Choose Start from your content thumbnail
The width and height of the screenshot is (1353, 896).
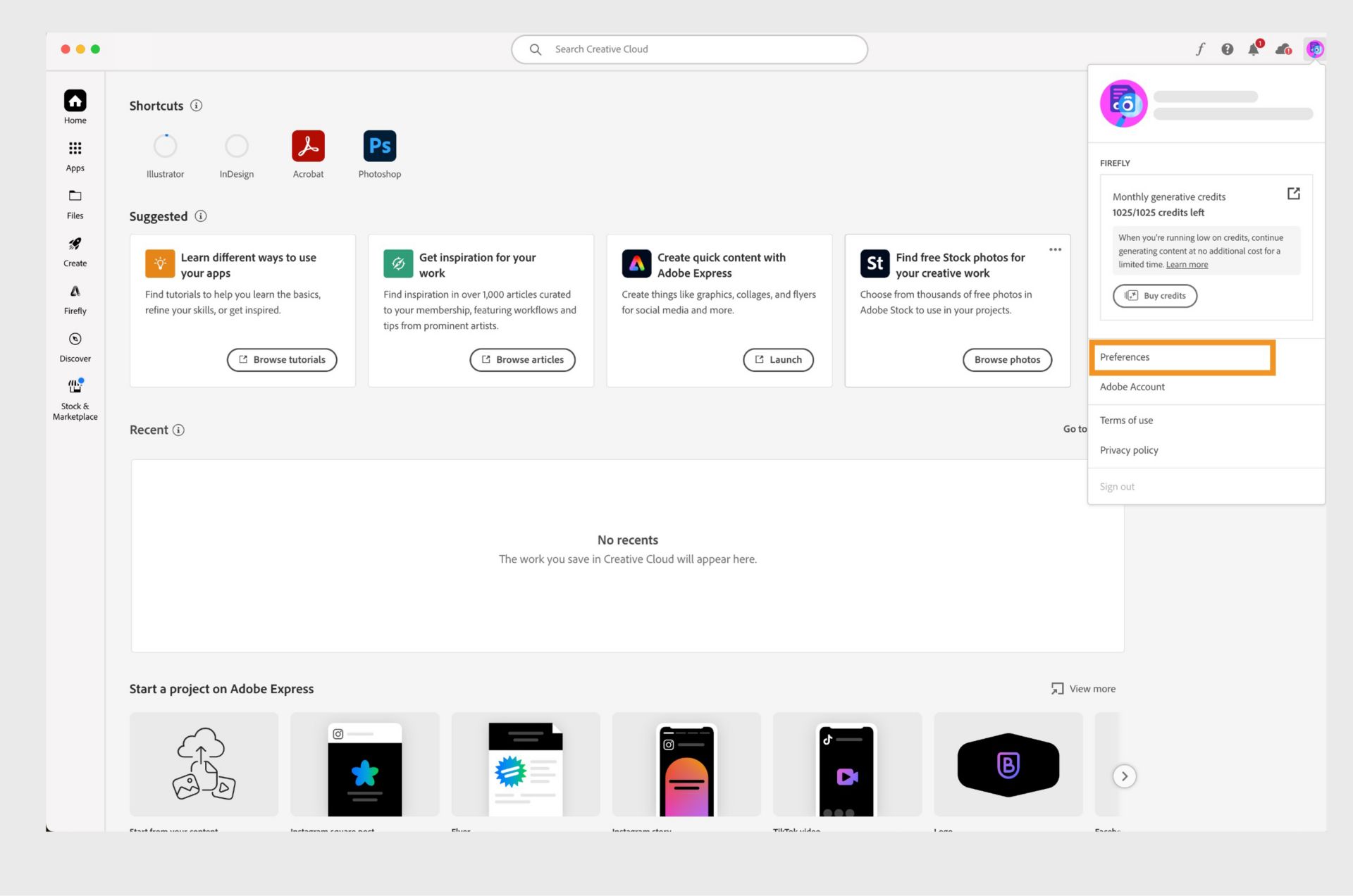coord(204,764)
